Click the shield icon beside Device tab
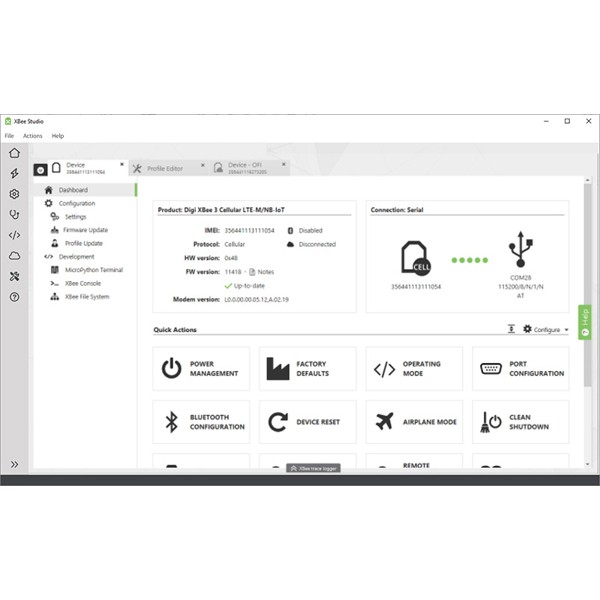600x600 pixels. pyautogui.click(x=41, y=170)
